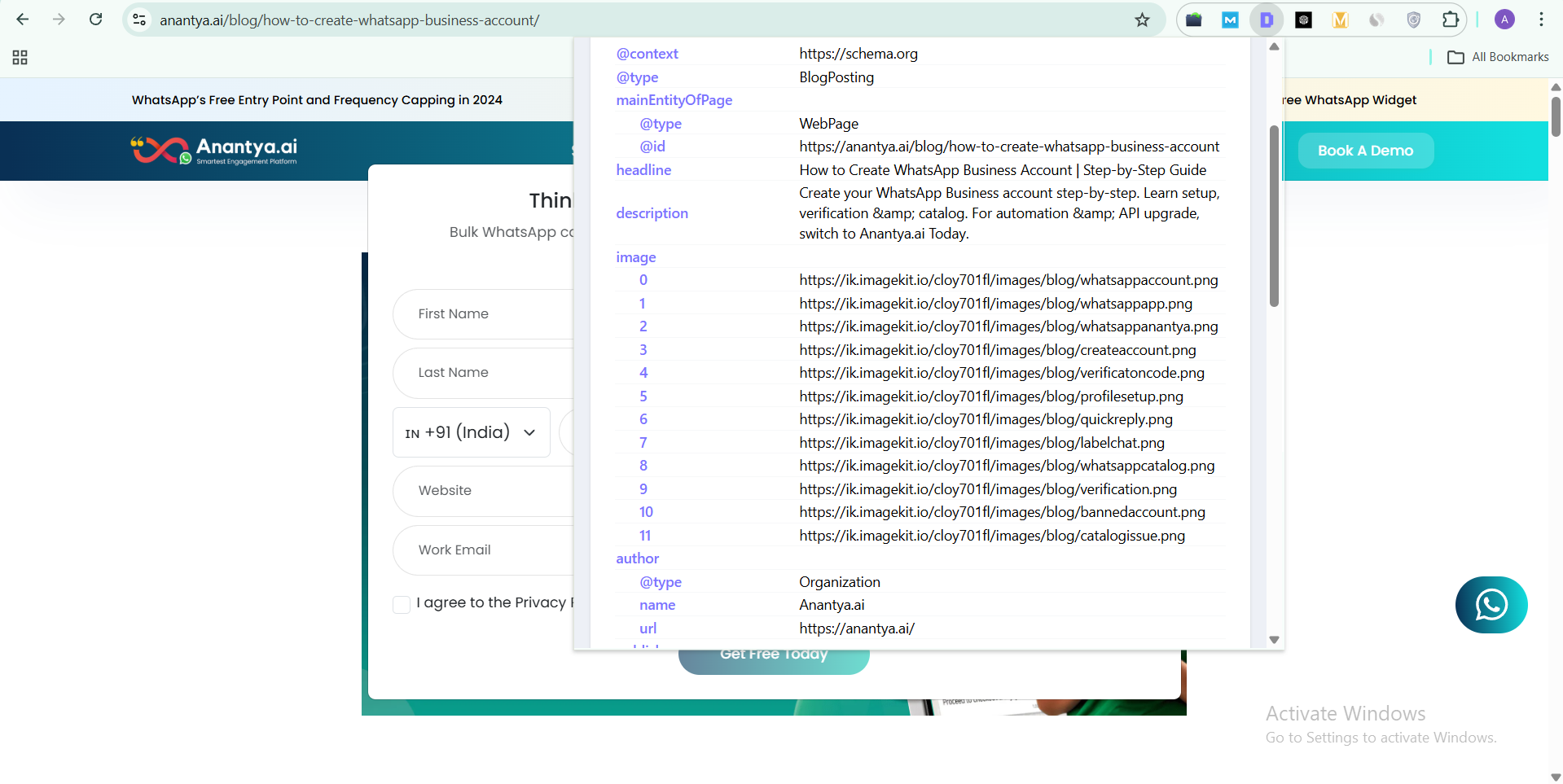Click the verification.png image URL
Viewport: 1563px width, 784px height.
(x=988, y=489)
